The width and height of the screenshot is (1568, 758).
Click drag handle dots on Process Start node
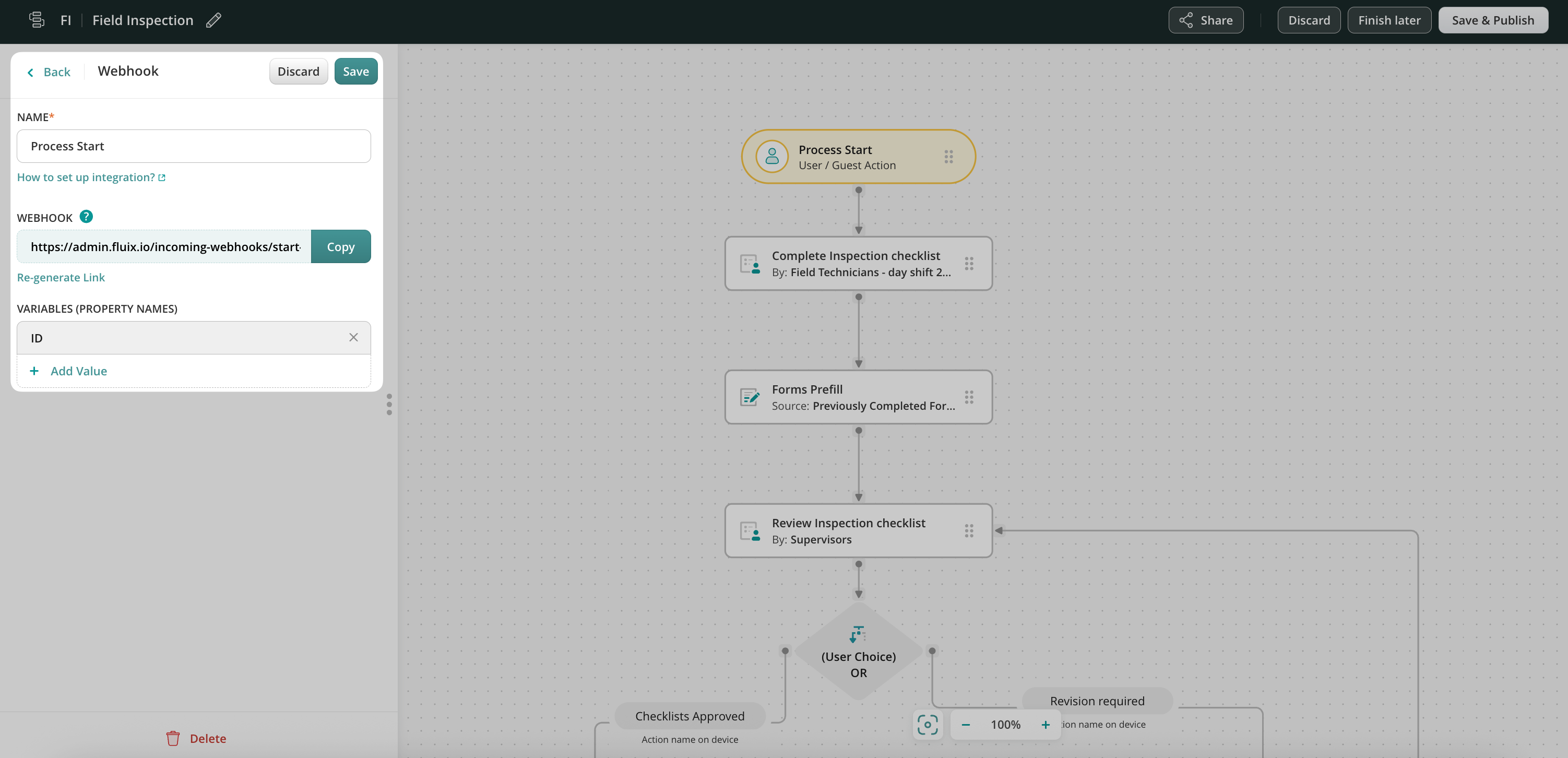click(x=948, y=157)
